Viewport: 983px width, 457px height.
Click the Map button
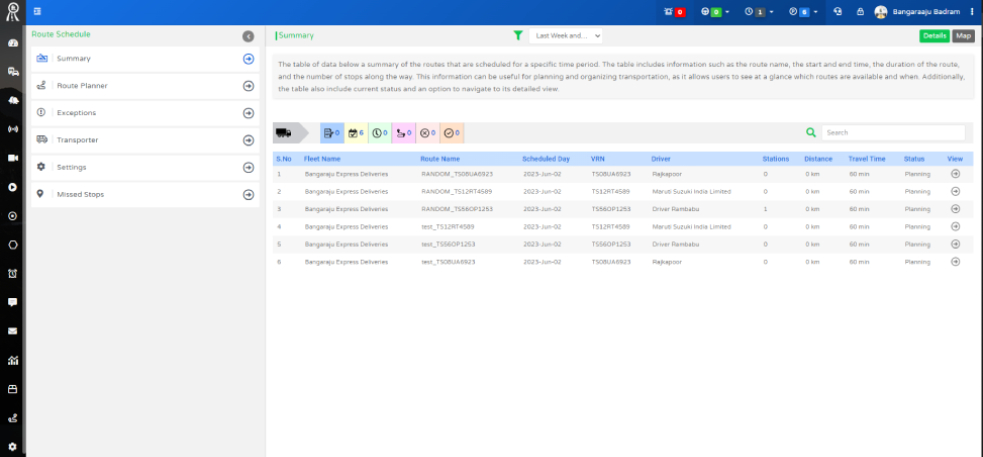[963, 36]
